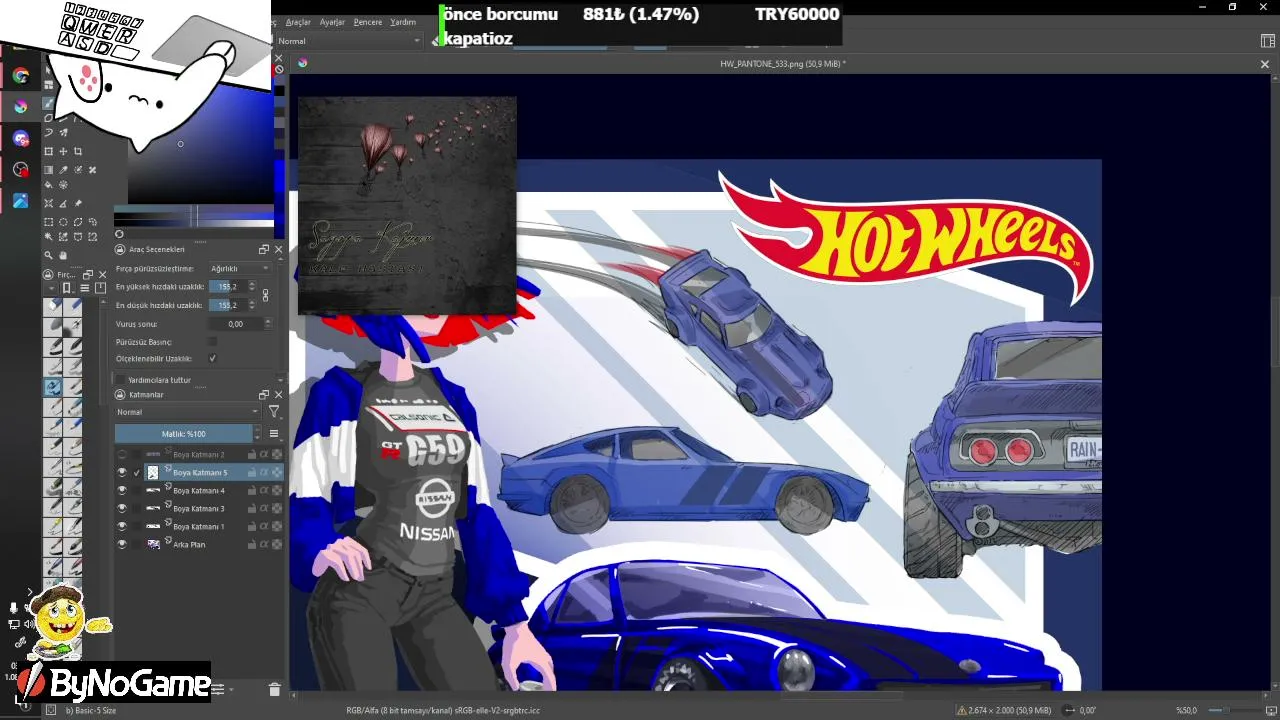Screen dimensions: 1280x720
Task: Select the Measure tool in the toolbox
Action: pyautogui.click(x=63, y=203)
